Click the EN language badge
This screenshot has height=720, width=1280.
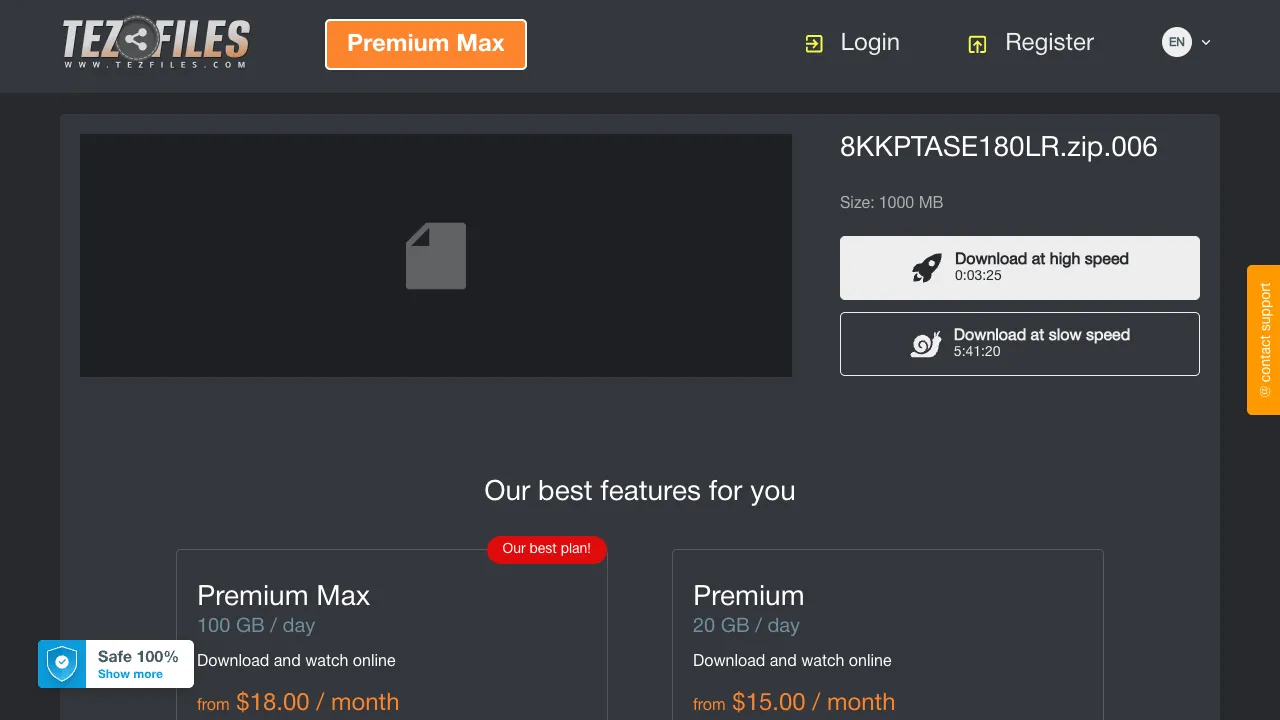[x=1177, y=42]
